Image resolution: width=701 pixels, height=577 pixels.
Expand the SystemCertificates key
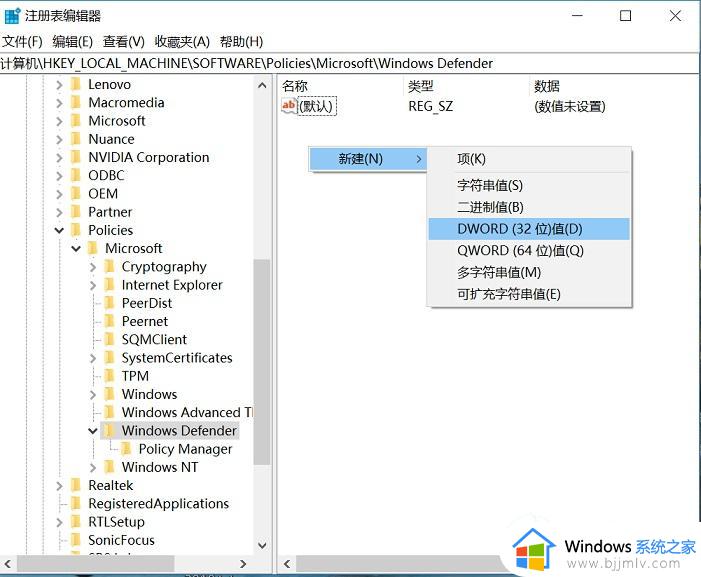point(93,358)
